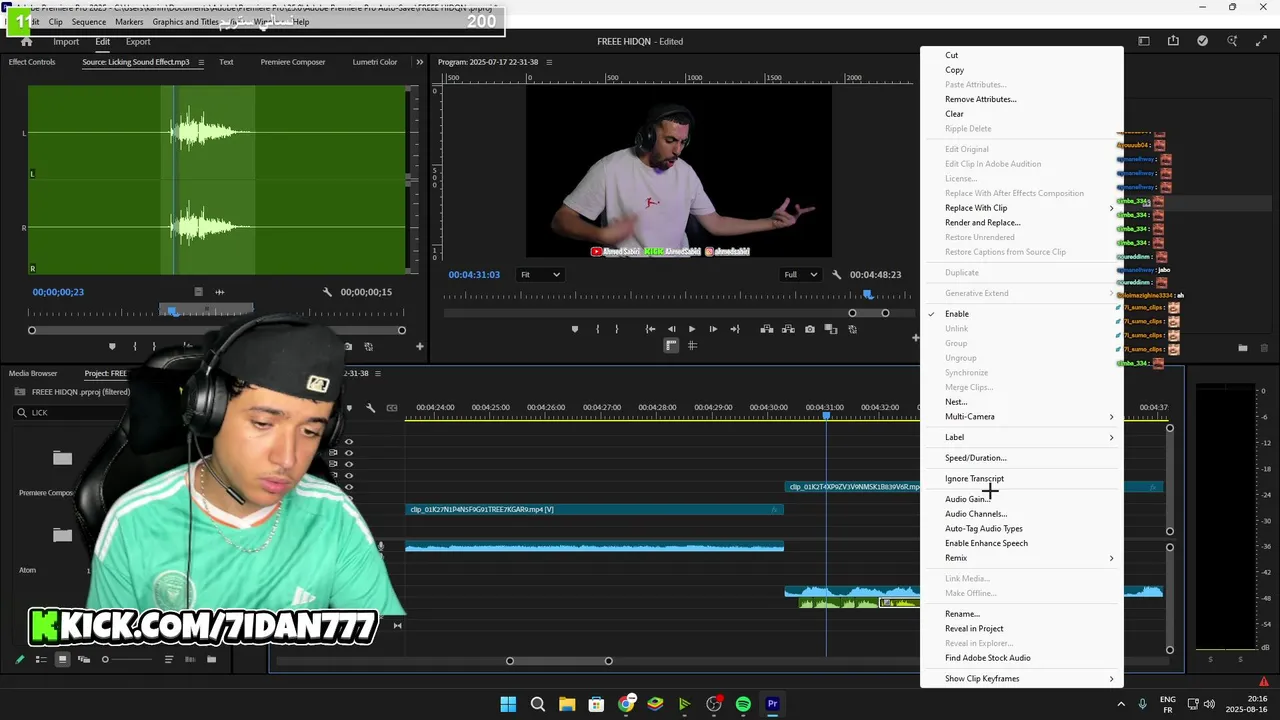Expand Remix submenu
This screenshot has height=720, width=1280.
1021,558
